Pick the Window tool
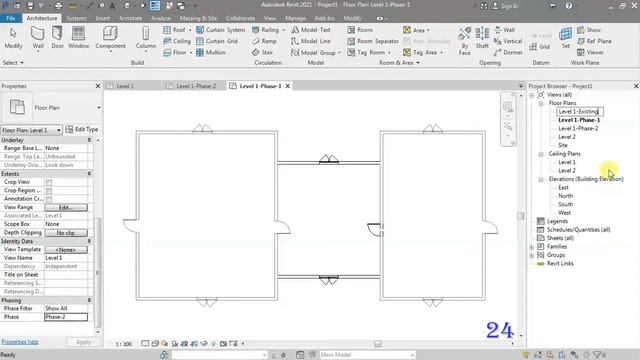This screenshot has width=640, height=360. pyautogui.click(x=78, y=38)
